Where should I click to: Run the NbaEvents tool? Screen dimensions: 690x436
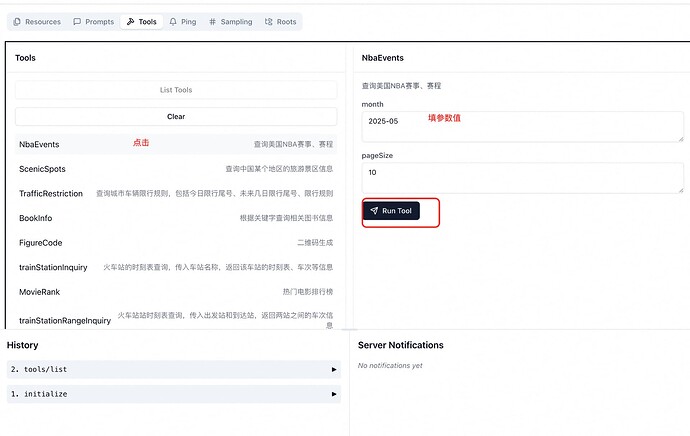point(391,211)
